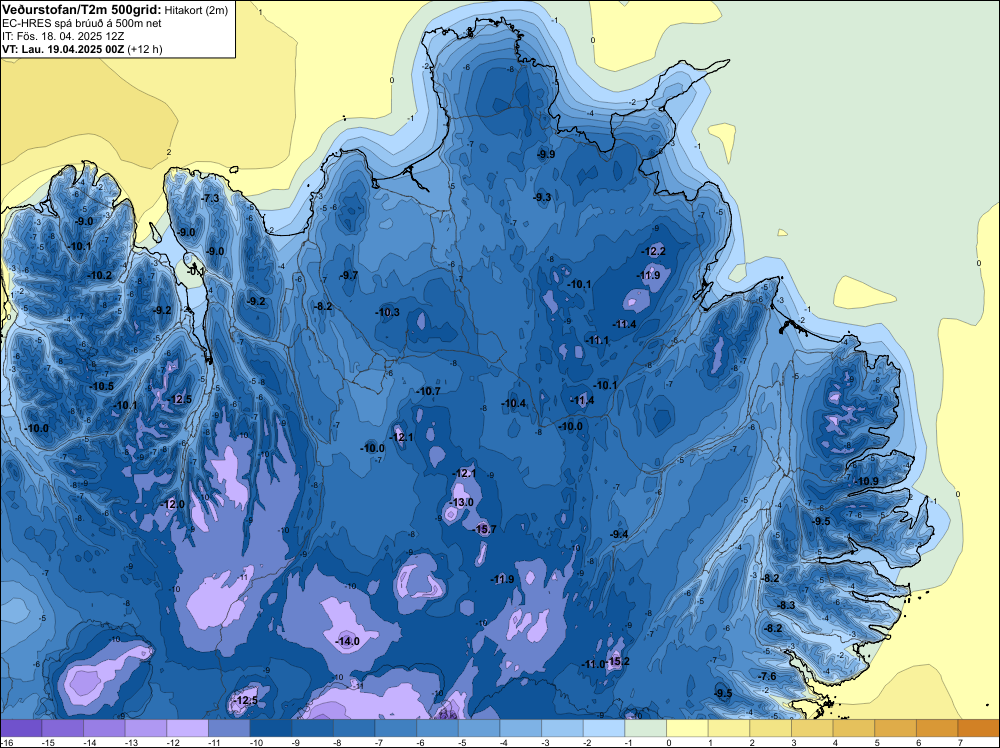Click legend swatch between -16 and -15
This screenshot has height=748, width=1000.
click(x=21, y=728)
